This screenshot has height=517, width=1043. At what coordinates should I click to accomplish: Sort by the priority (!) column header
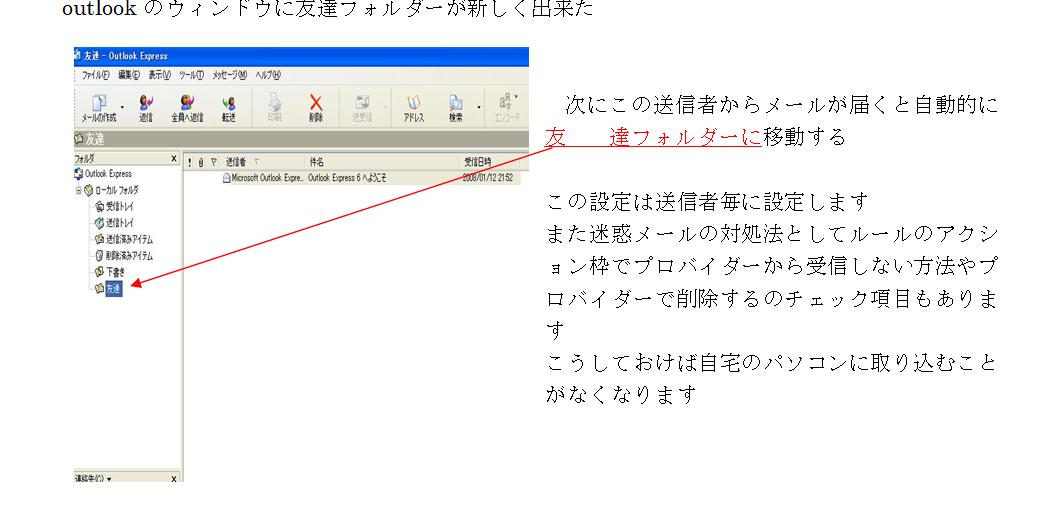190,162
